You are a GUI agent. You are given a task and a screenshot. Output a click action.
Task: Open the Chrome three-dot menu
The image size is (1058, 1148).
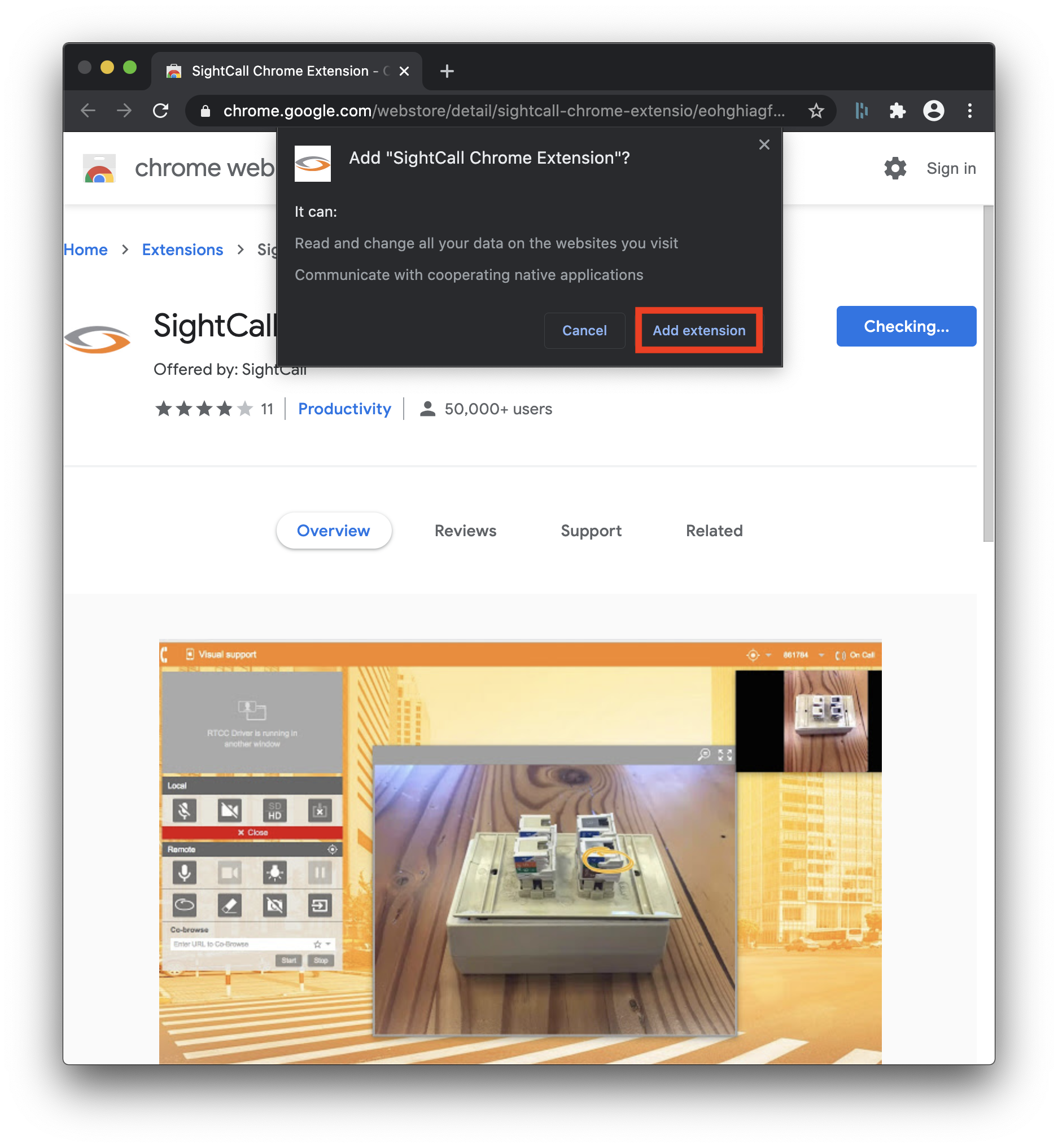coord(969,111)
